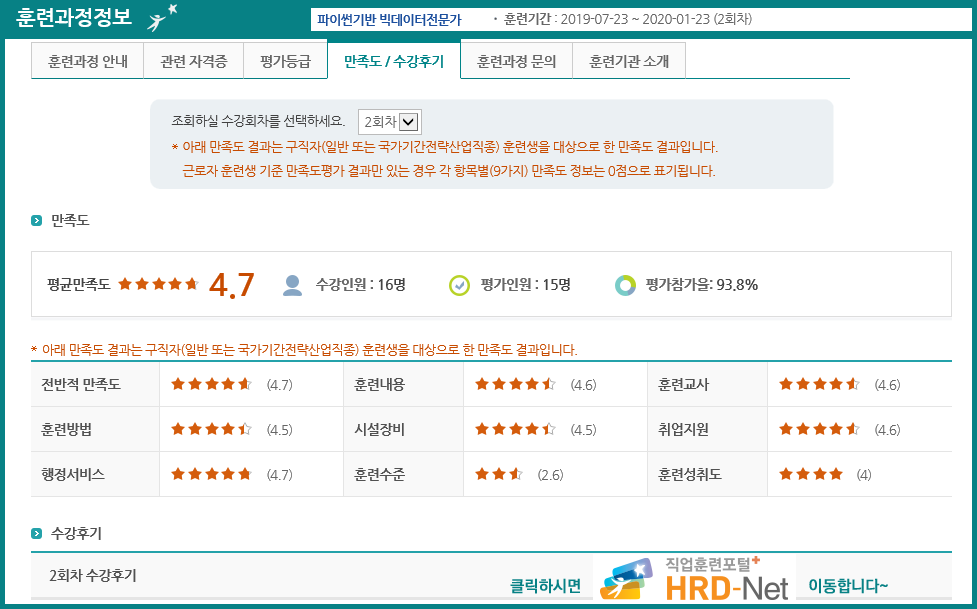This screenshot has height=609, width=977.
Task: Click the 평균만족도 star rating icons
Action: tap(158, 284)
